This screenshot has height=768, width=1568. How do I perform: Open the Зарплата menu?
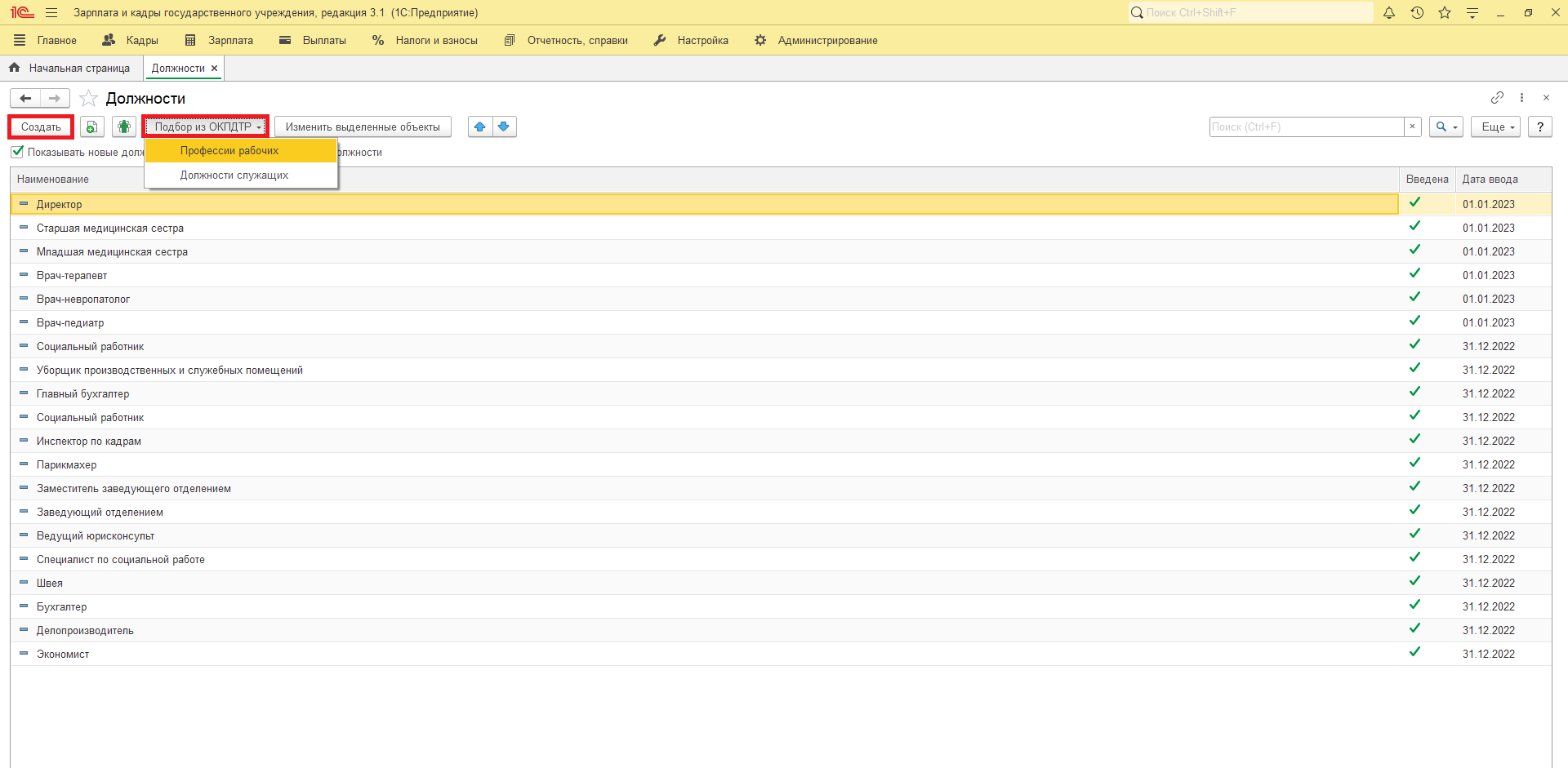pos(220,40)
